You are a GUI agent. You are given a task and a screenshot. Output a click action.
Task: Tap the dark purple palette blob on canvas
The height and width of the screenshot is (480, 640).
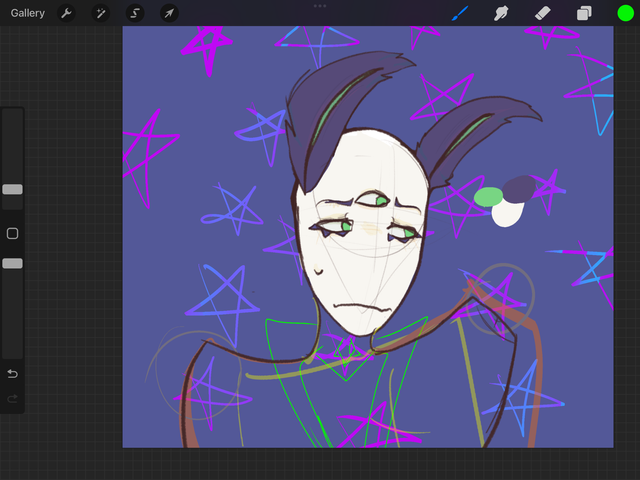(519, 189)
